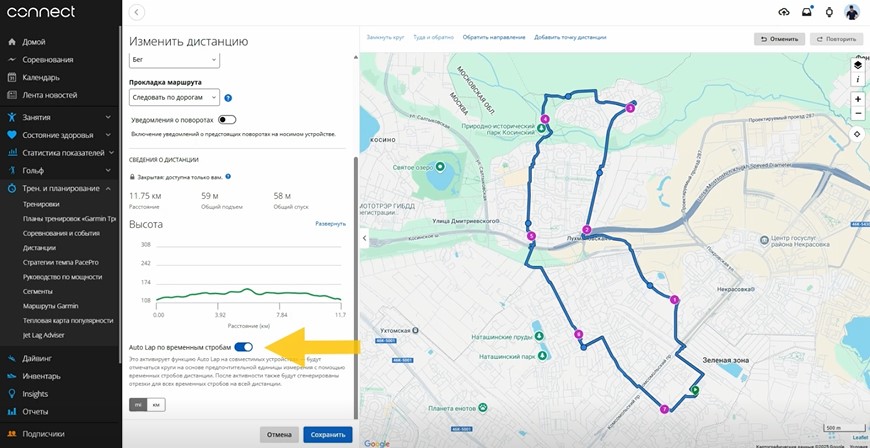Switch distance units to km
The image size is (870, 448).
(x=156, y=405)
